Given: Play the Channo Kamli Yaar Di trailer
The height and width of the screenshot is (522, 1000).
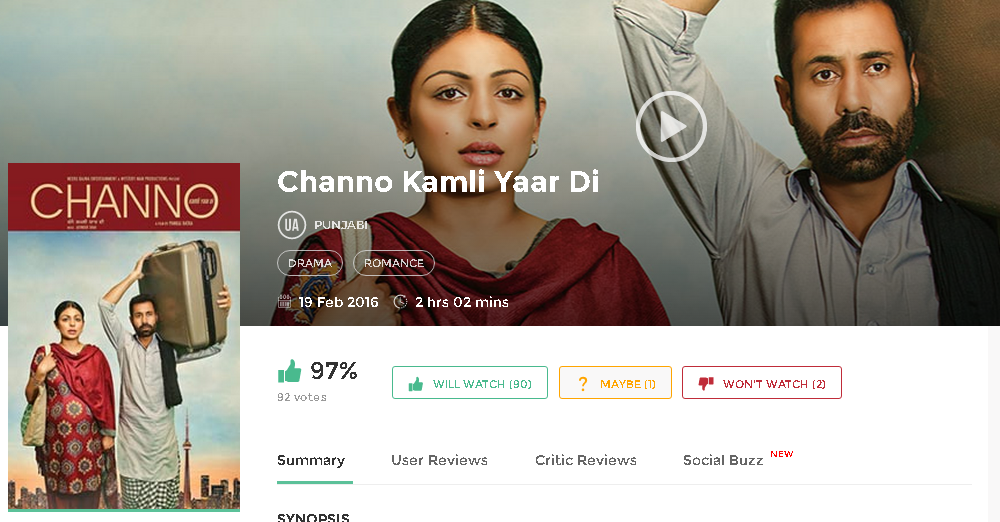Looking at the screenshot, I should pos(671,126).
